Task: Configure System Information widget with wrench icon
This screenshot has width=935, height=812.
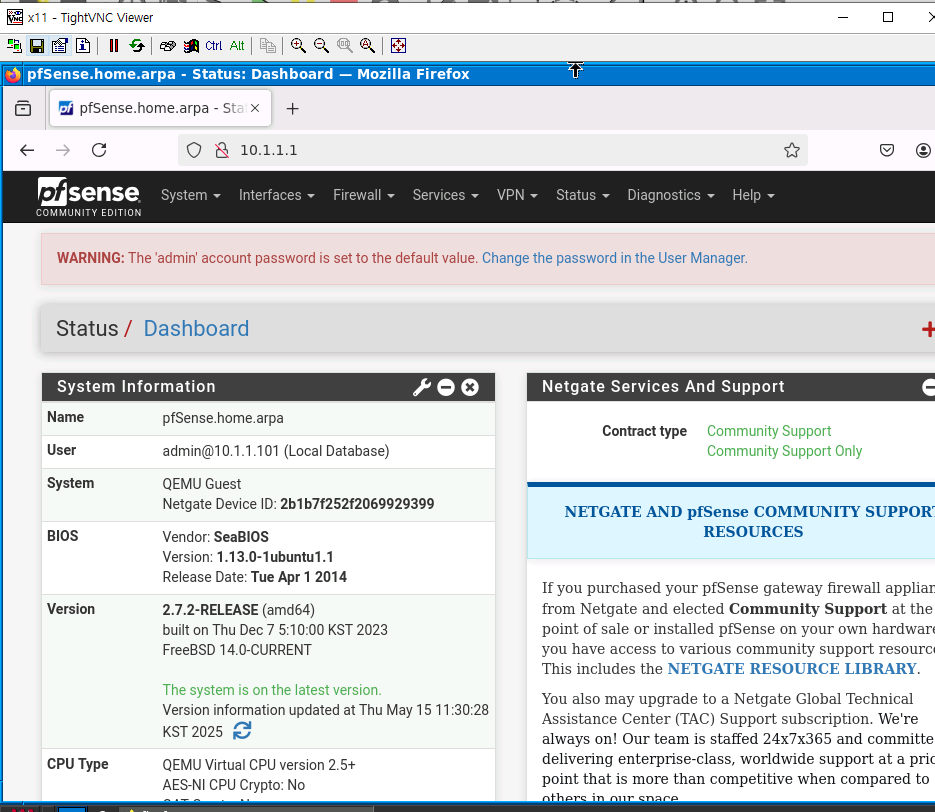Action: pyautogui.click(x=422, y=387)
